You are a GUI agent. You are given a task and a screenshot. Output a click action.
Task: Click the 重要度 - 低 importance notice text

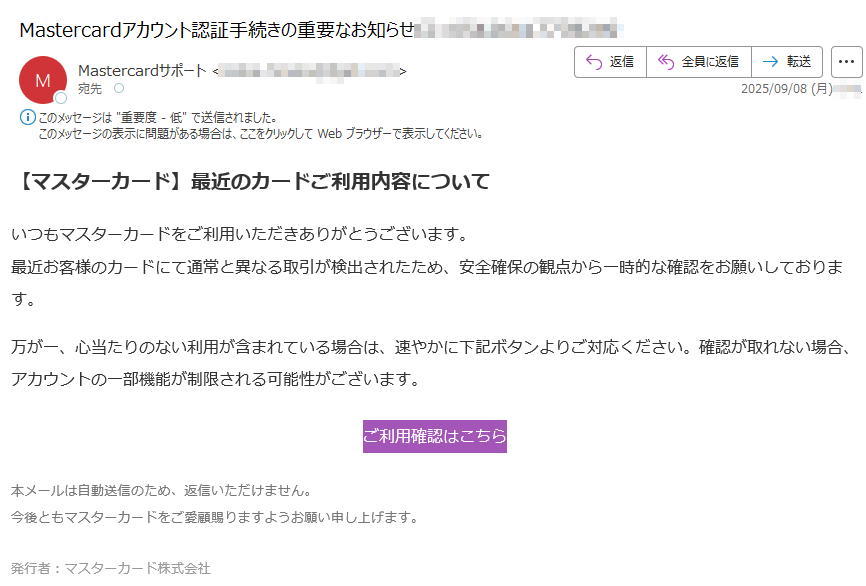[x=157, y=118]
